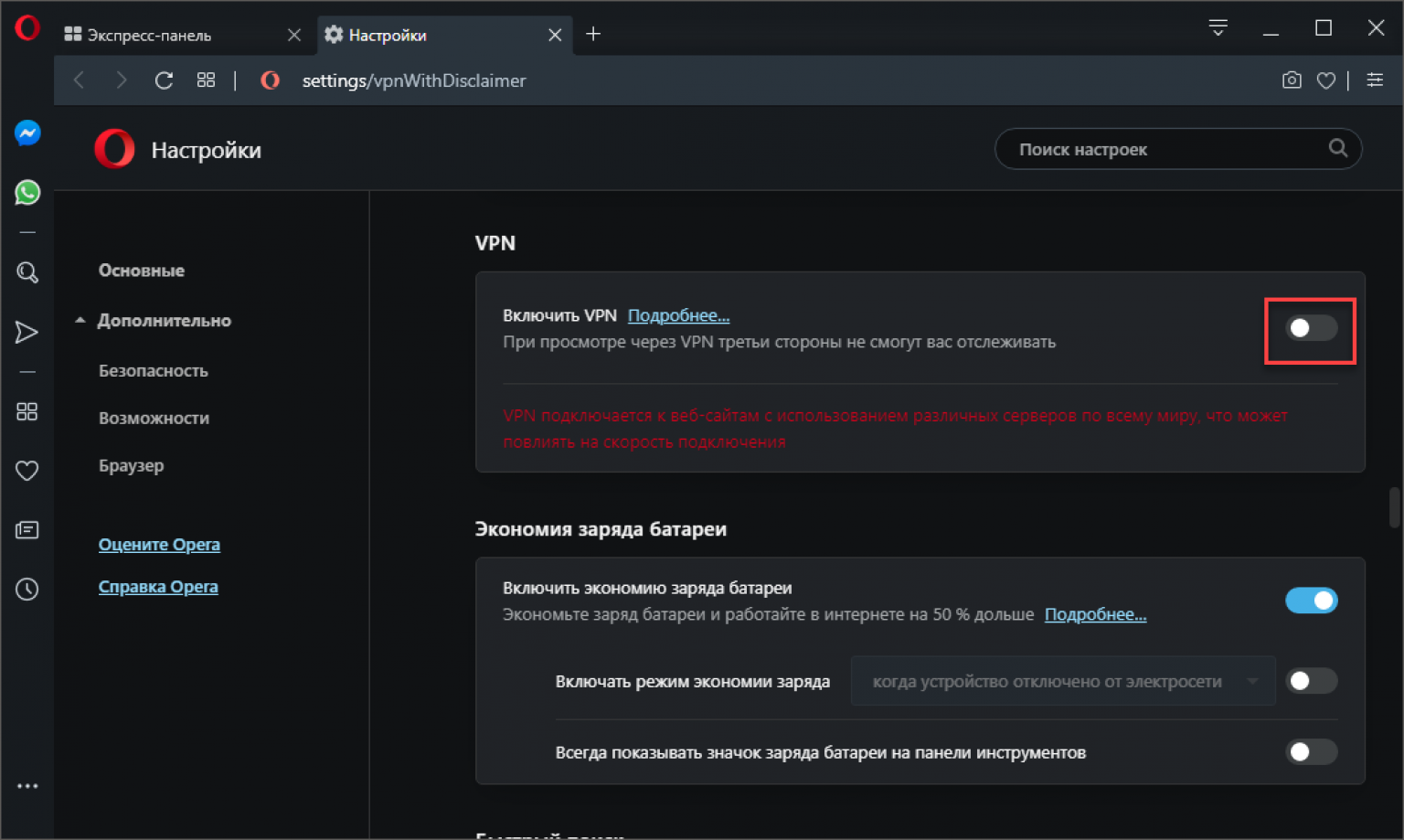
Task: Open Messenger in the sidebar
Action: pyautogui.click(x=27, y=133)
